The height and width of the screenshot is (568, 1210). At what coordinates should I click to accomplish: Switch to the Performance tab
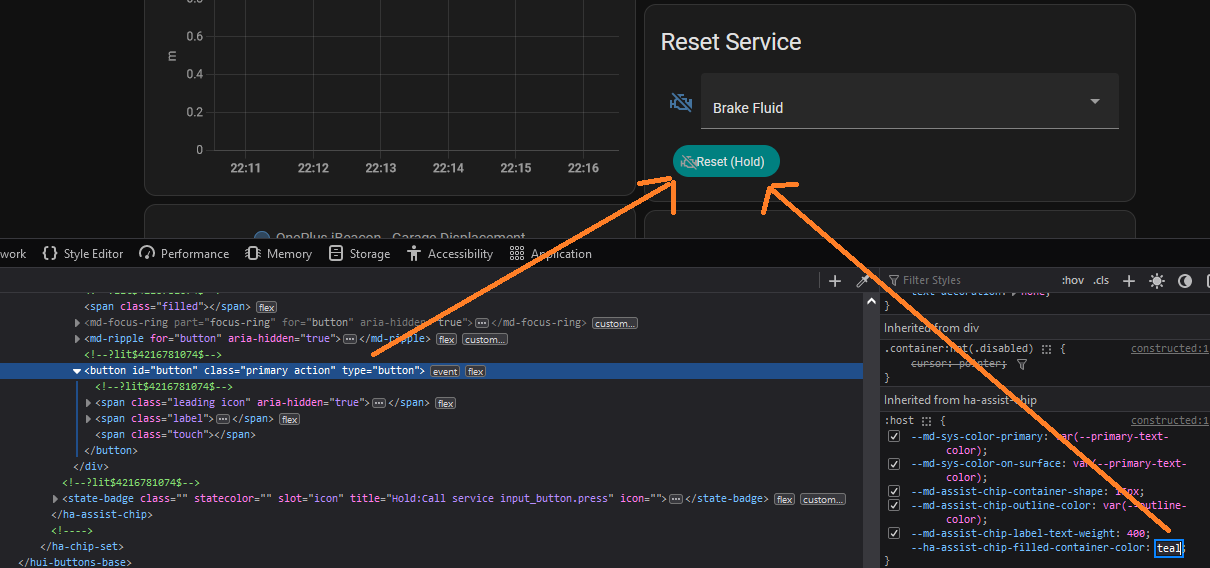(x=184, y=254)
